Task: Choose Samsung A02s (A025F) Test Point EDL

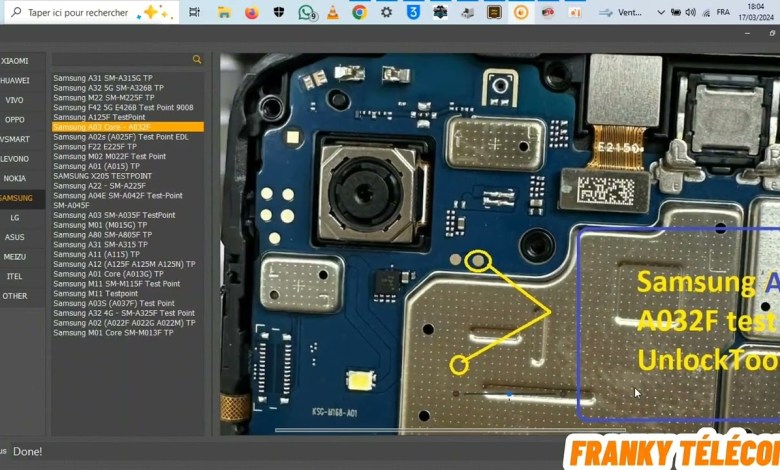Action: tap(120, 137)
